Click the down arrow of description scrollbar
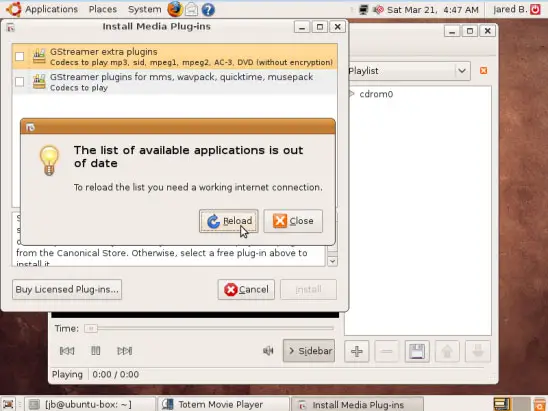The width and height of the screenshot is (548, 411). tap(332, 261)
